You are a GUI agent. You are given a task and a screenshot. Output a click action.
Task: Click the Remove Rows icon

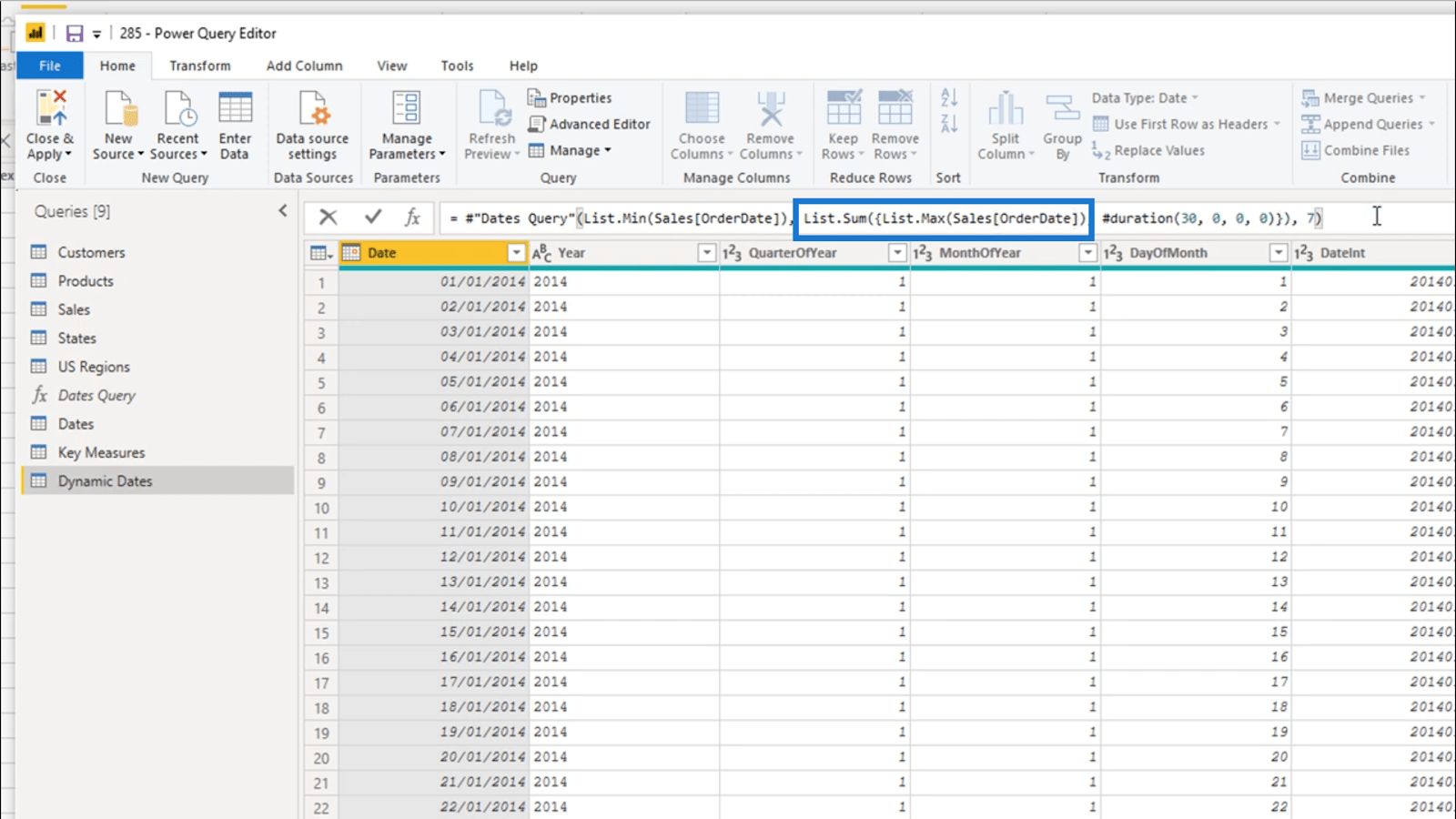[x=895, y=107]
